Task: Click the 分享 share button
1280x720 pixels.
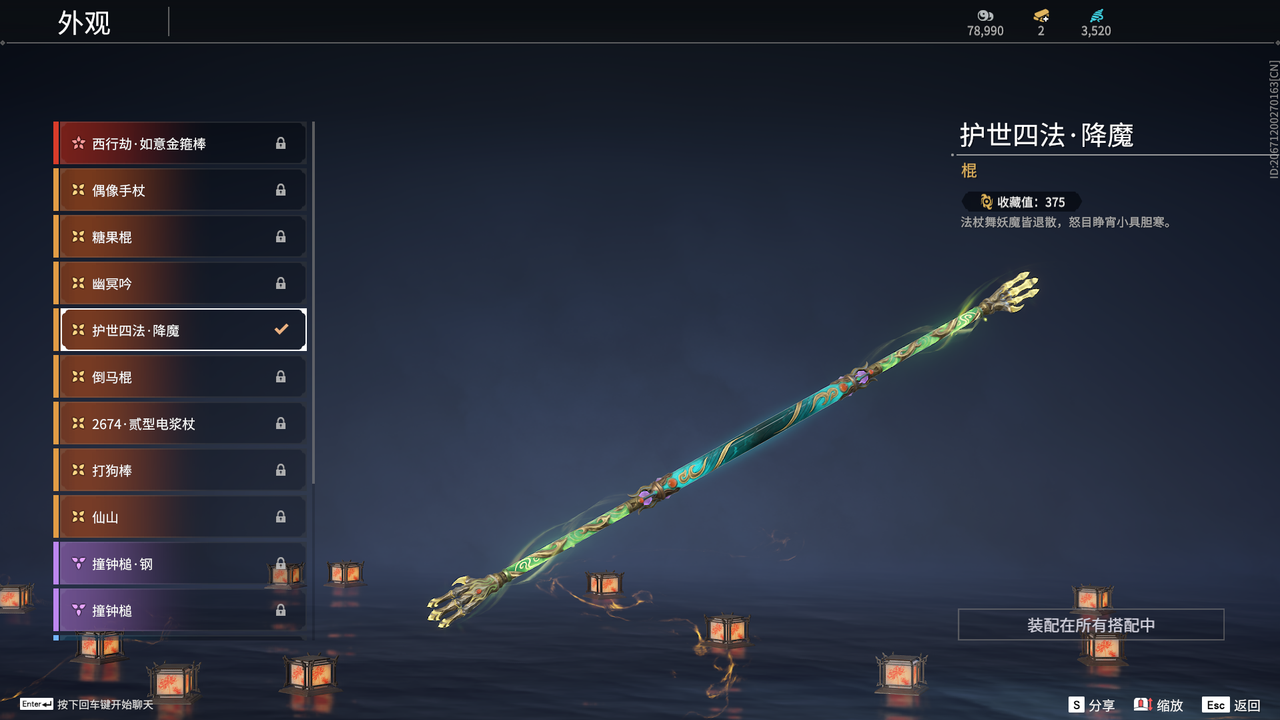Action: click(1091, 705)
